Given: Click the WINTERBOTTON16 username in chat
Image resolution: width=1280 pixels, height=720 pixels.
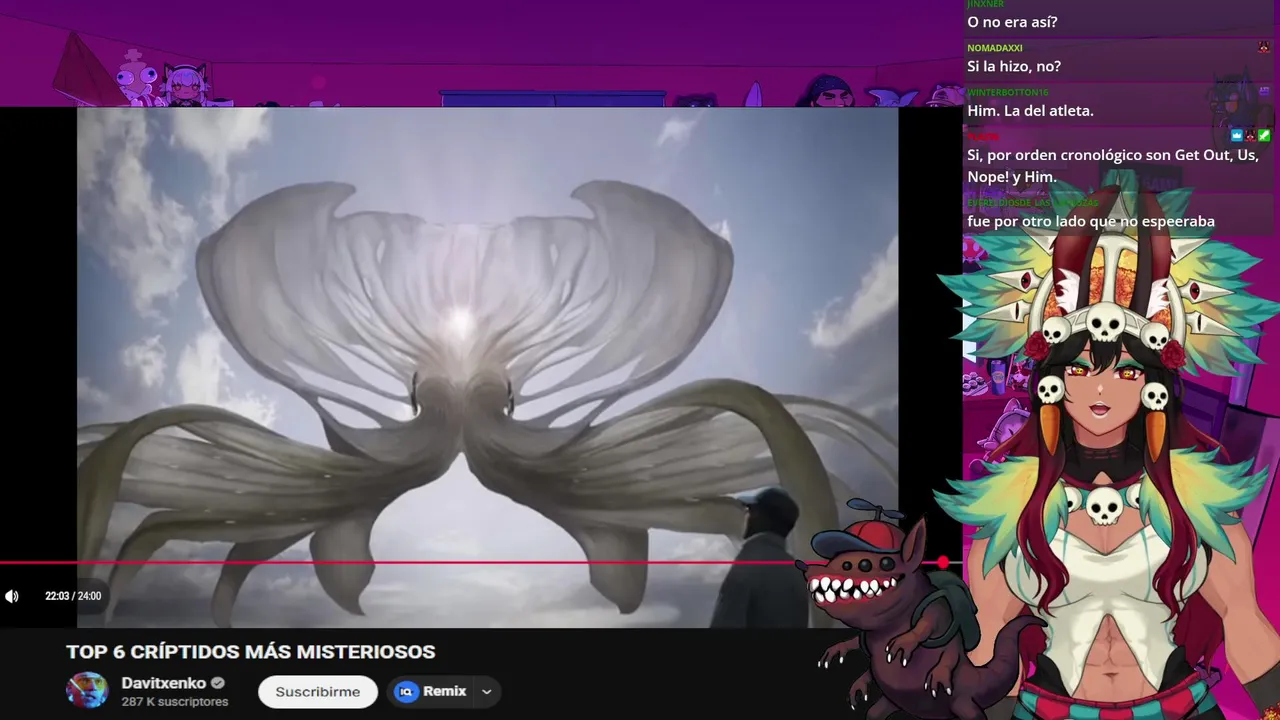Looking at the screenshot, I should [x=1007, y=92].
